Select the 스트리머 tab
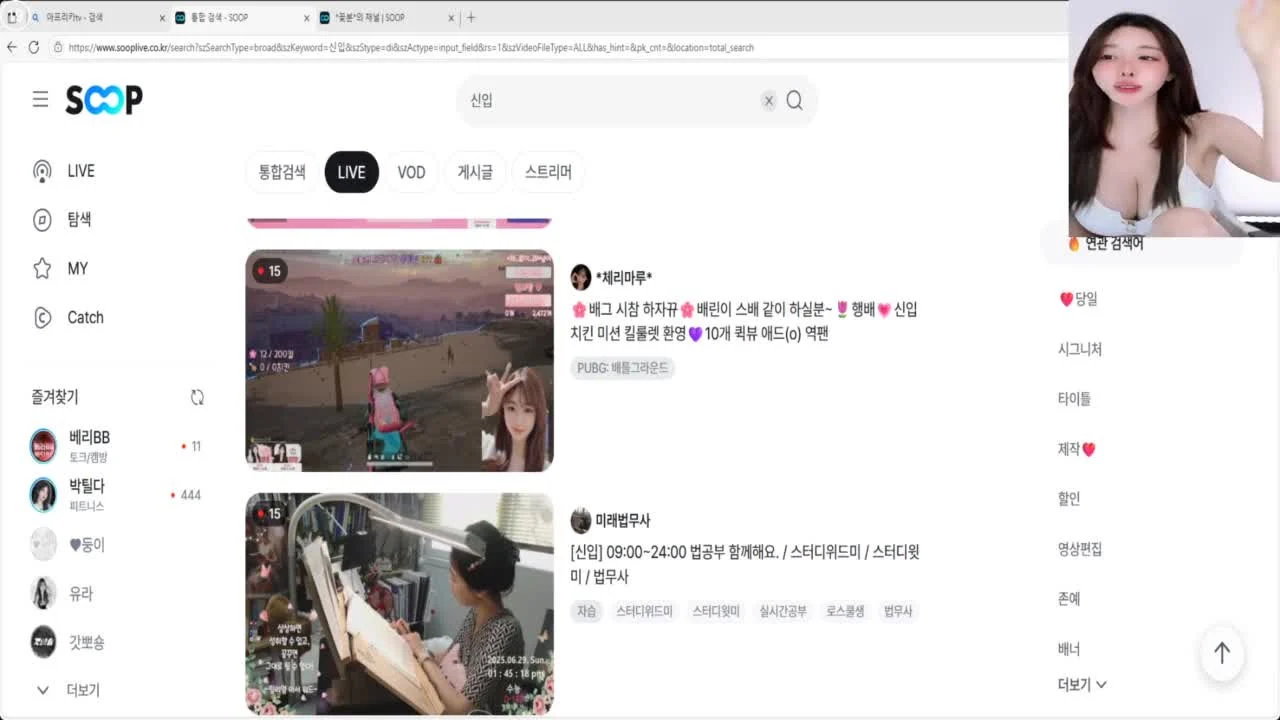The height and width of the screenshot is (720, 1280). click(x=548, y=172)
